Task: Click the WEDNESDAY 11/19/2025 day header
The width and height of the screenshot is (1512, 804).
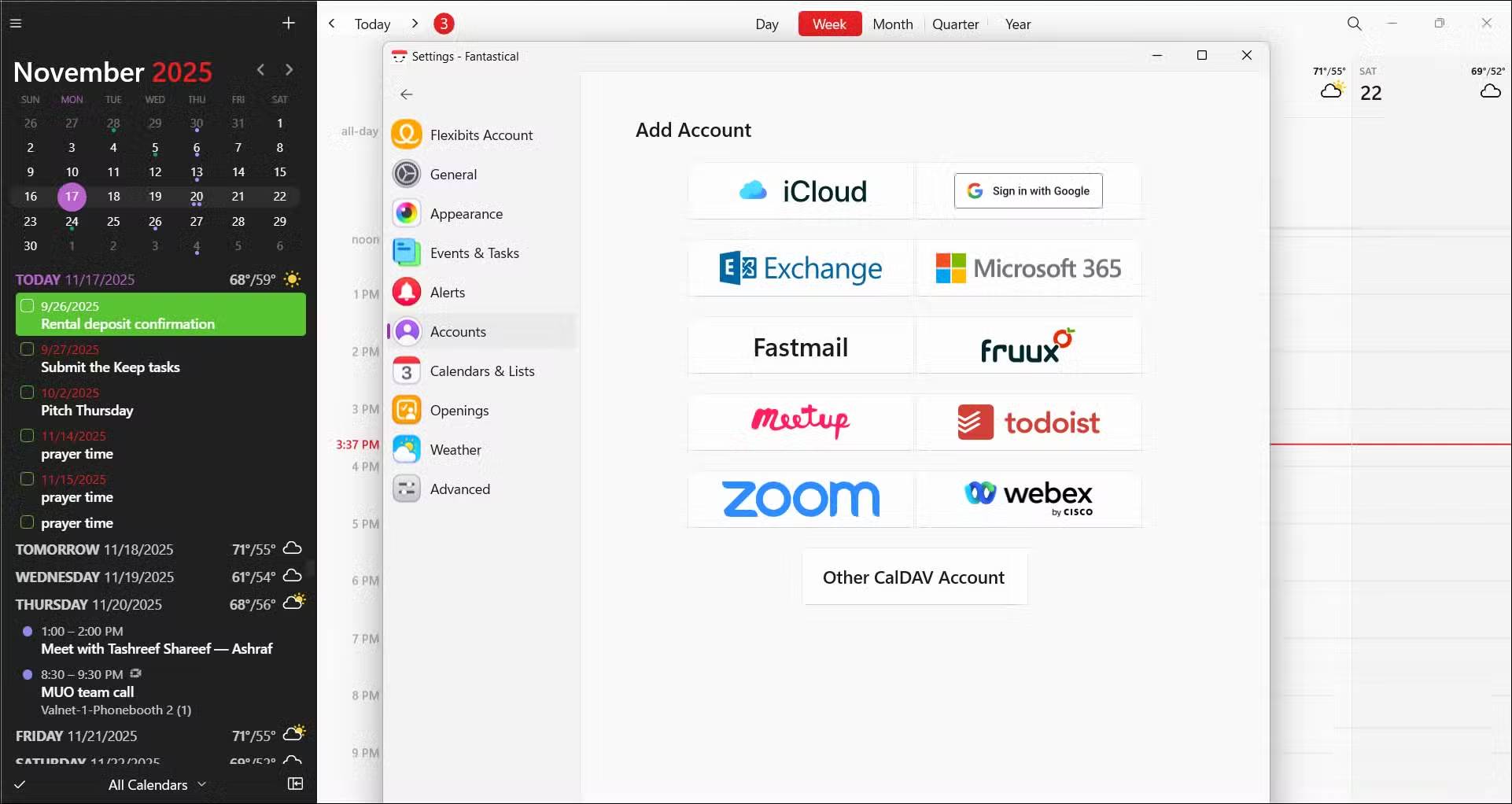Action: pos(160,577)
